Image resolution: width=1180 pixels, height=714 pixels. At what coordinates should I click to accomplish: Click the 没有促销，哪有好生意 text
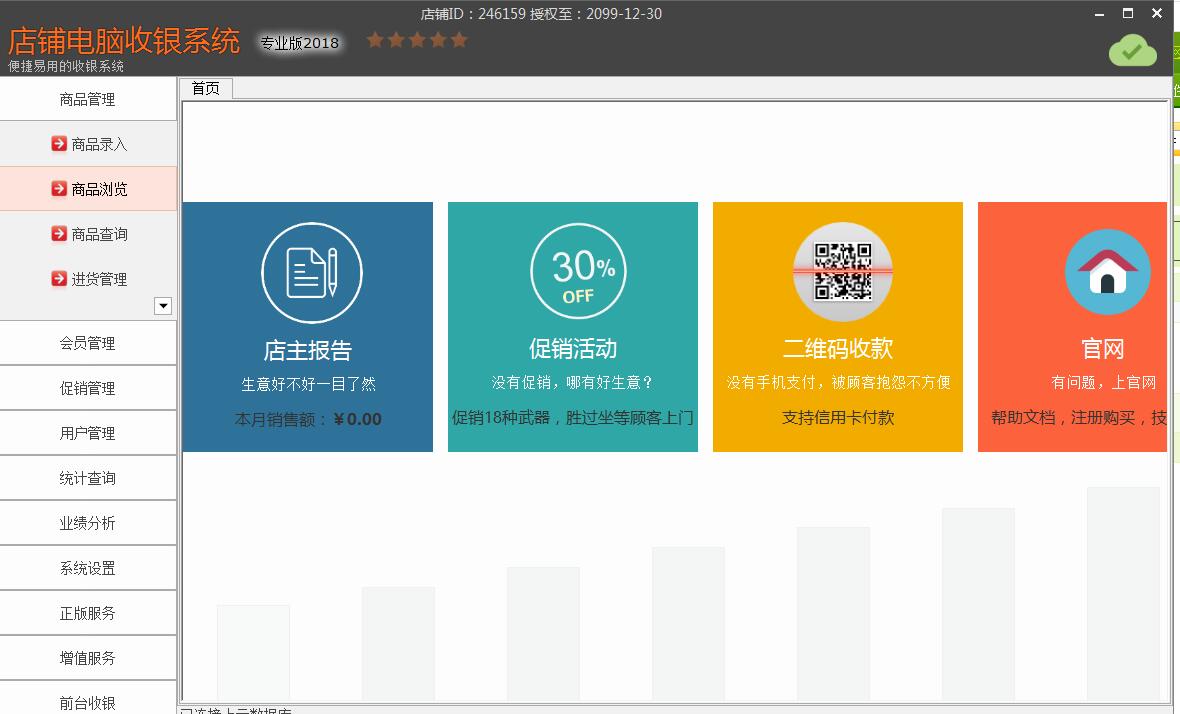point(573,382)
